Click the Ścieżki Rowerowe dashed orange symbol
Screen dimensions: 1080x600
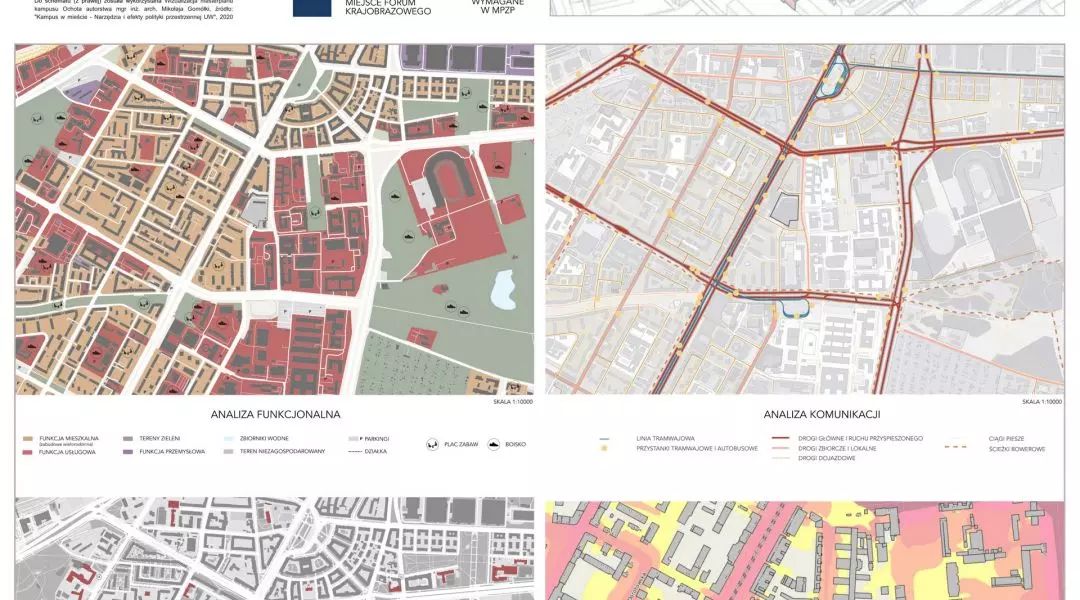click(955, 446)
